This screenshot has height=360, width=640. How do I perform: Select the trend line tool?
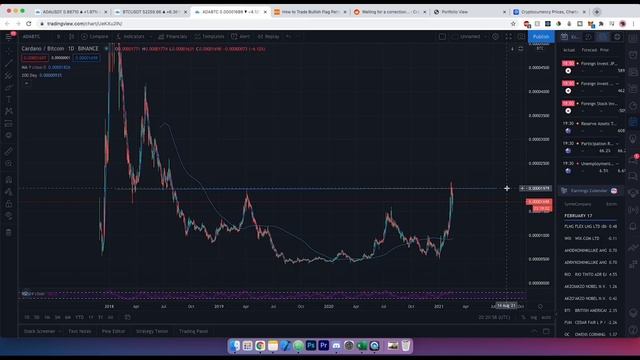pos(9,64)
